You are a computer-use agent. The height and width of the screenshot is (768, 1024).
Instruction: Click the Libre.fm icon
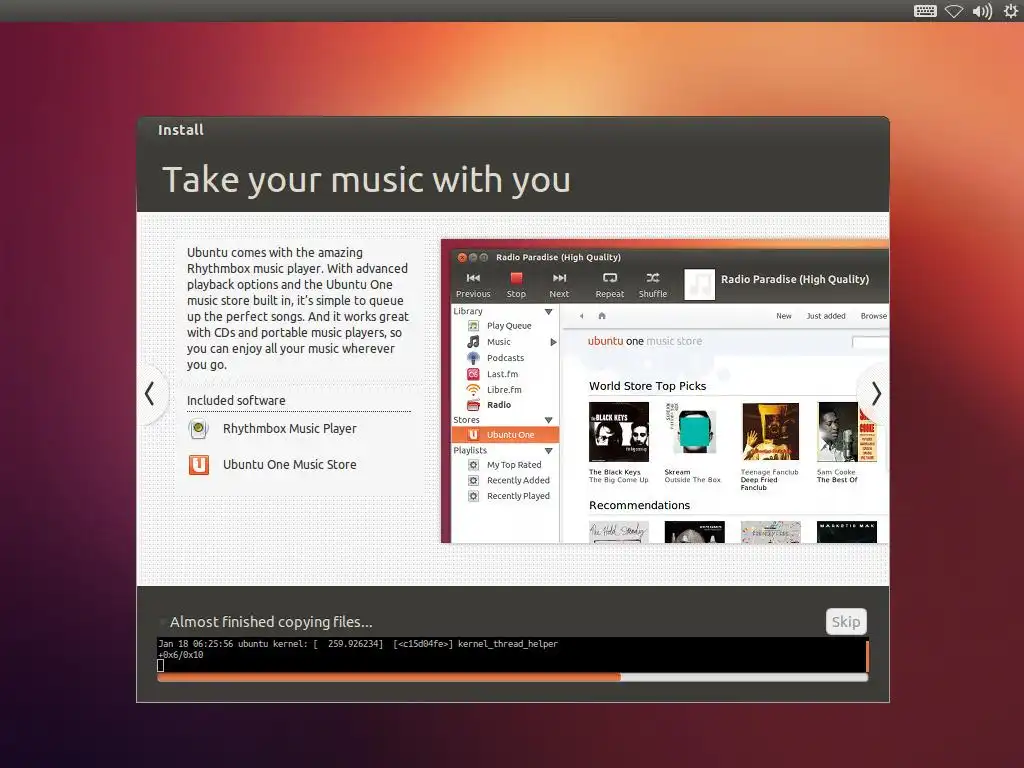click(473, 389)
